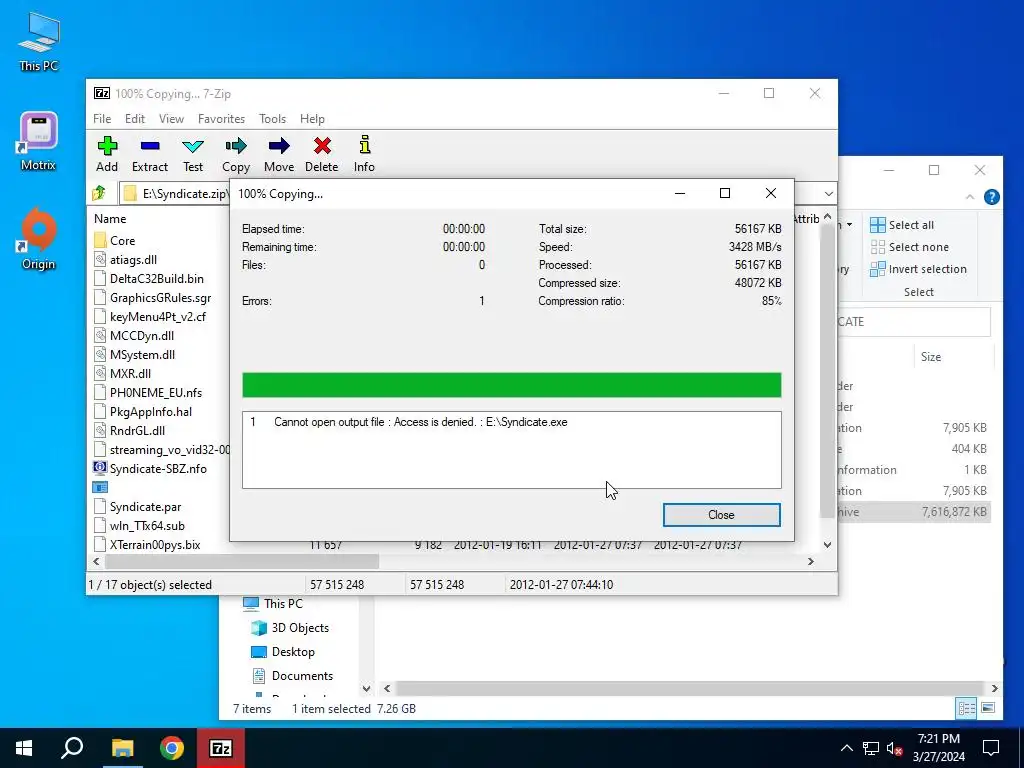
Task: Open the File menu in 7-Zip
Action: coord(102,119)
